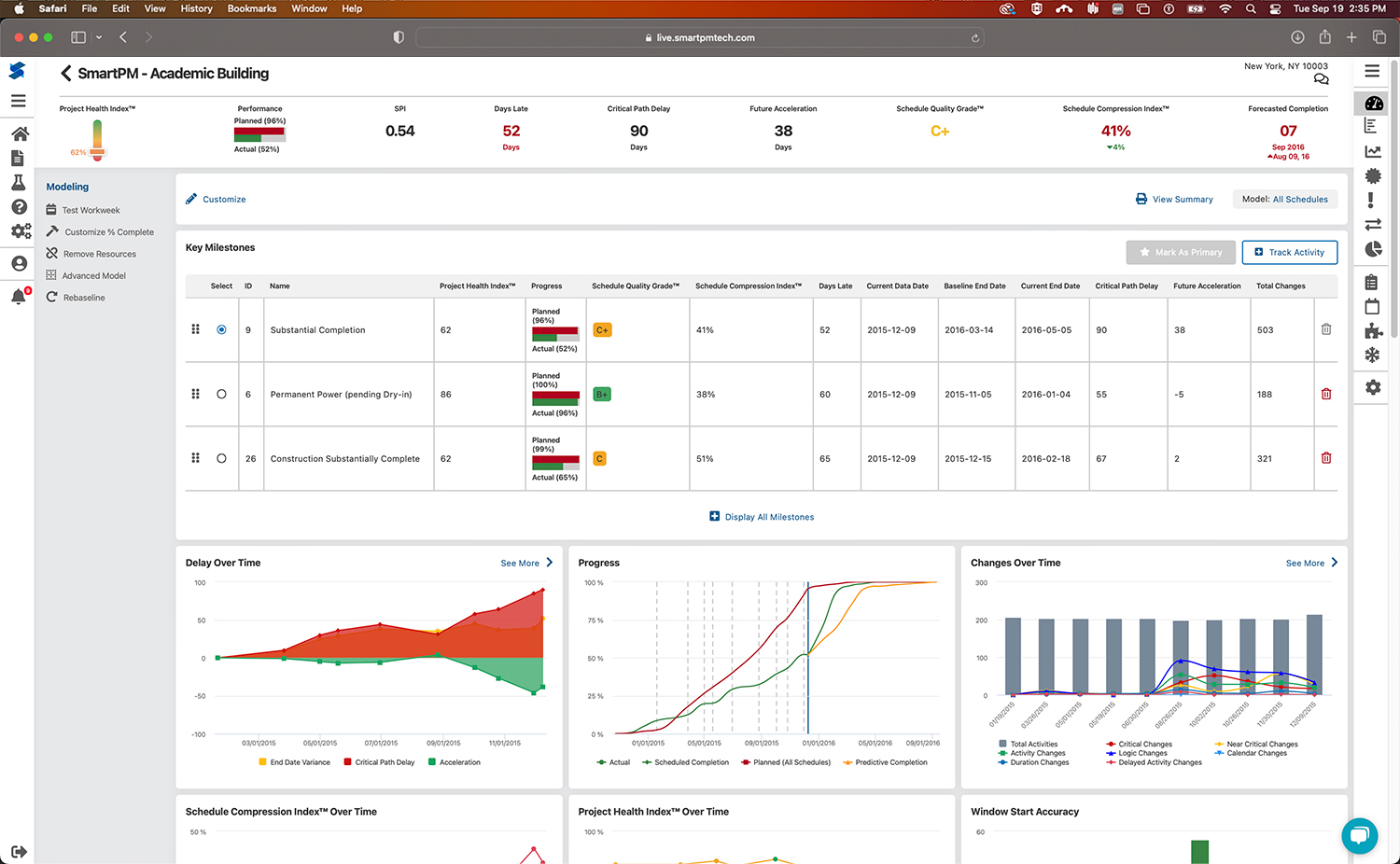Open the clipboard icon in right sidebar
Viewport: 1400px width, 864px height.
pos(1371,282)
